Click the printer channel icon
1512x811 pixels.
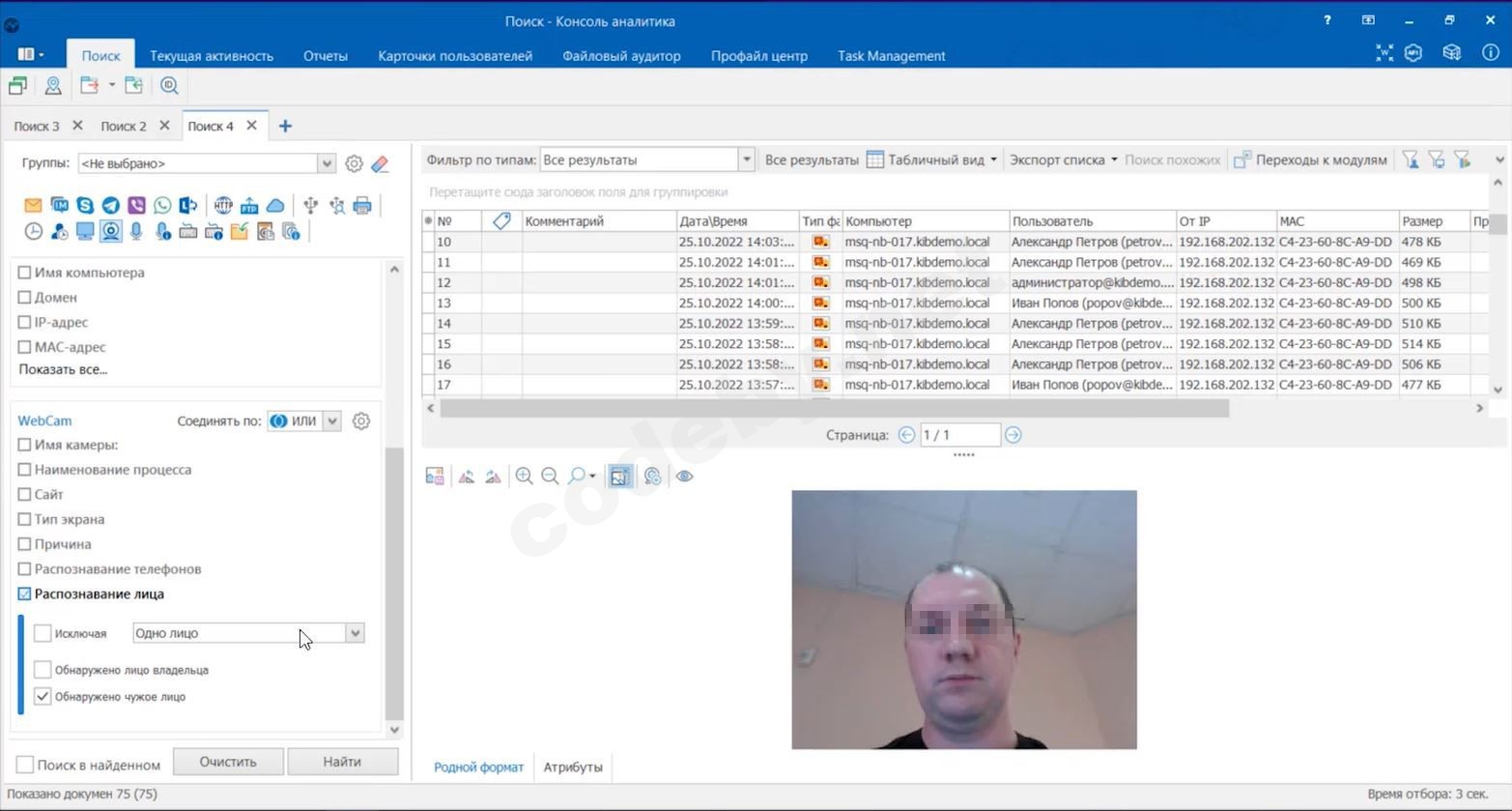click(x=362, y=205)
